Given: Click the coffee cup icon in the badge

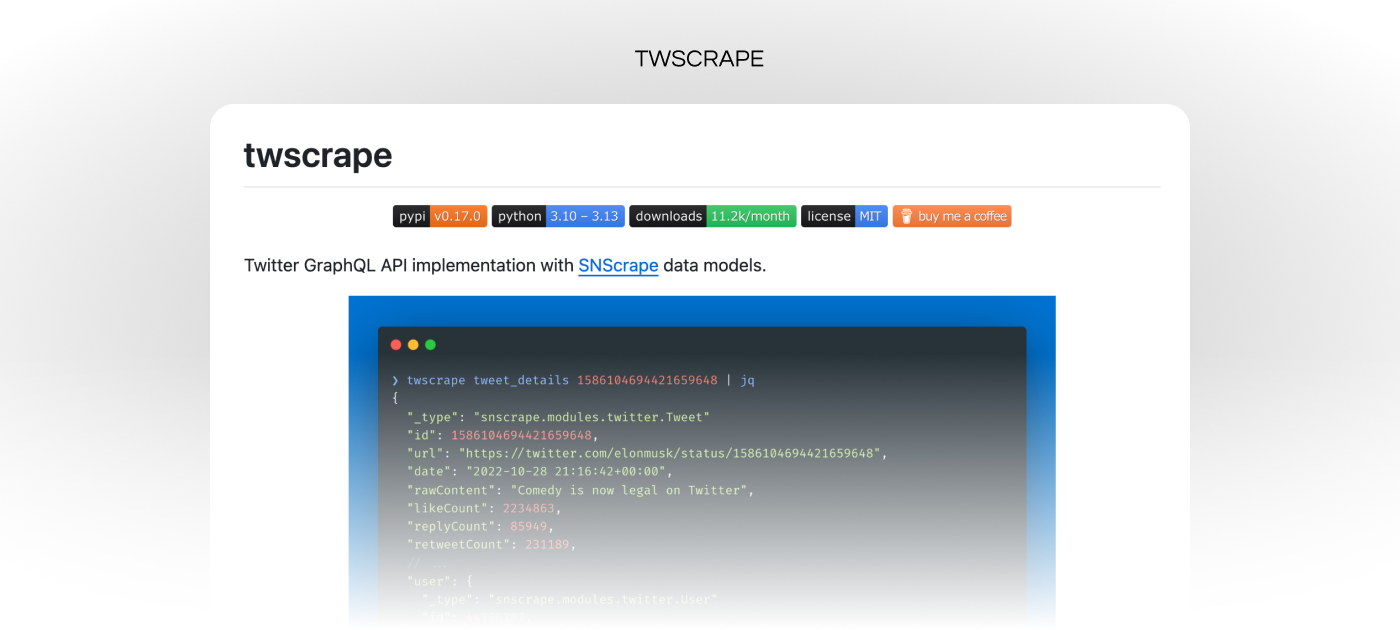Looking at the screenshot, I should coord(905,216).
